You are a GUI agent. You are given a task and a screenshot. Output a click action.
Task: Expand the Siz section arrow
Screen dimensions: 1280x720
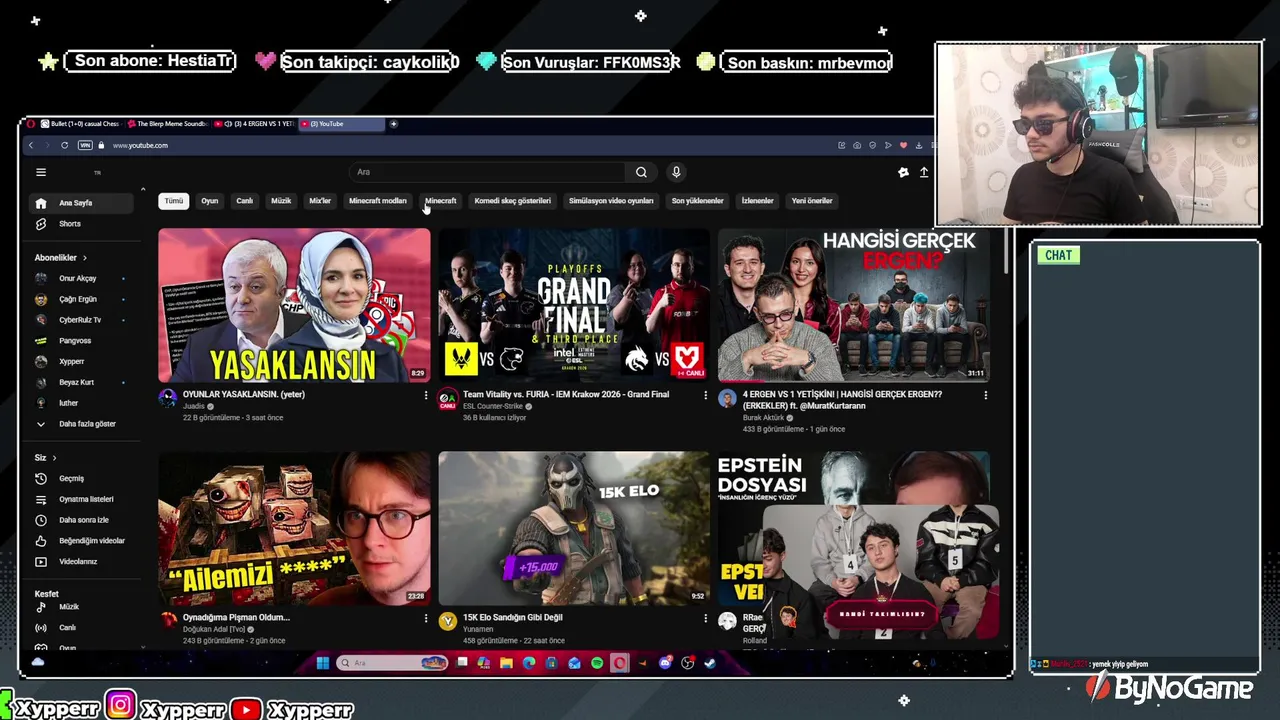[54, 458]
